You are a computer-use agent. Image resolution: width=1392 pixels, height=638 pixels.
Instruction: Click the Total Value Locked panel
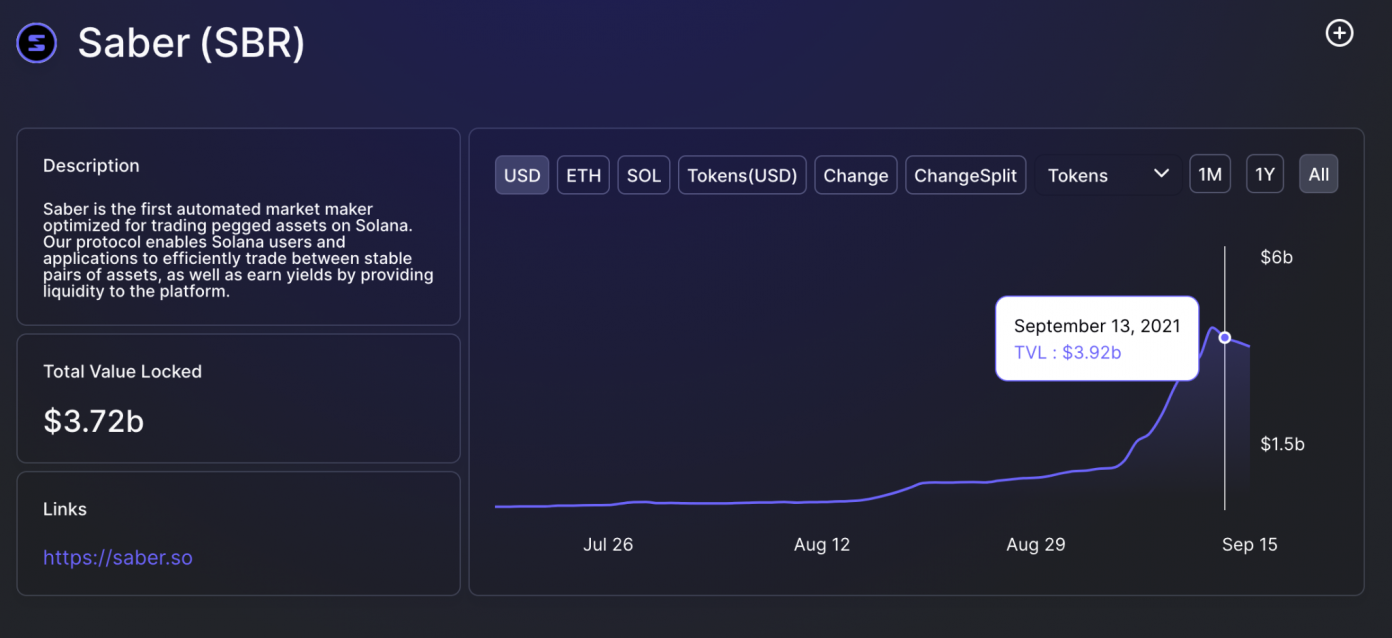[238, 398]
